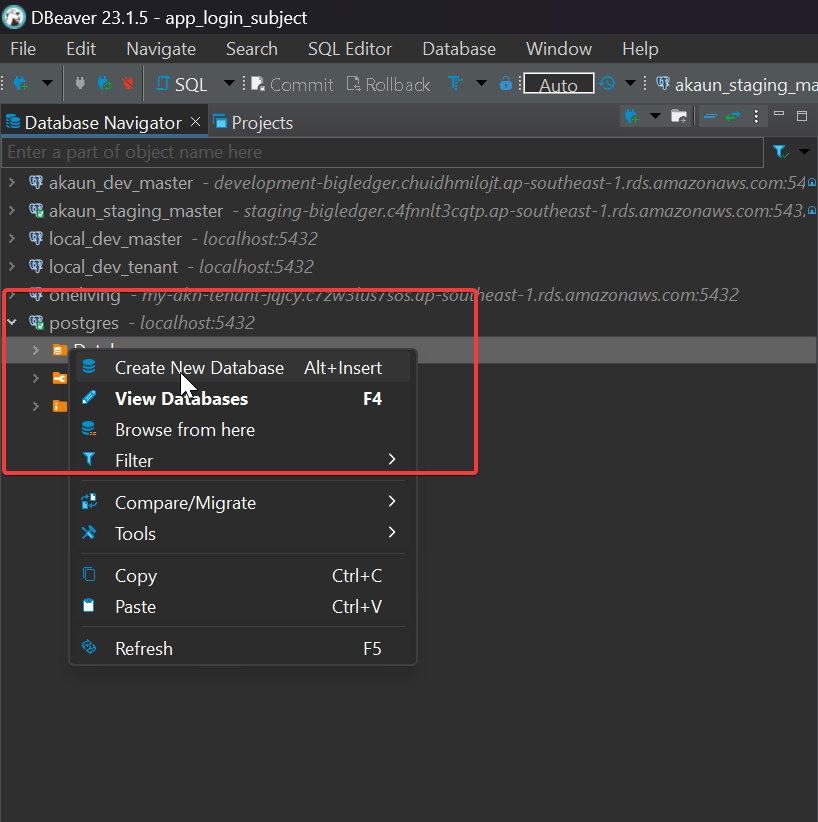Screen dimensions: 818x822
Task: Select akaun_staging_master connection row
Action: [409, 210]
